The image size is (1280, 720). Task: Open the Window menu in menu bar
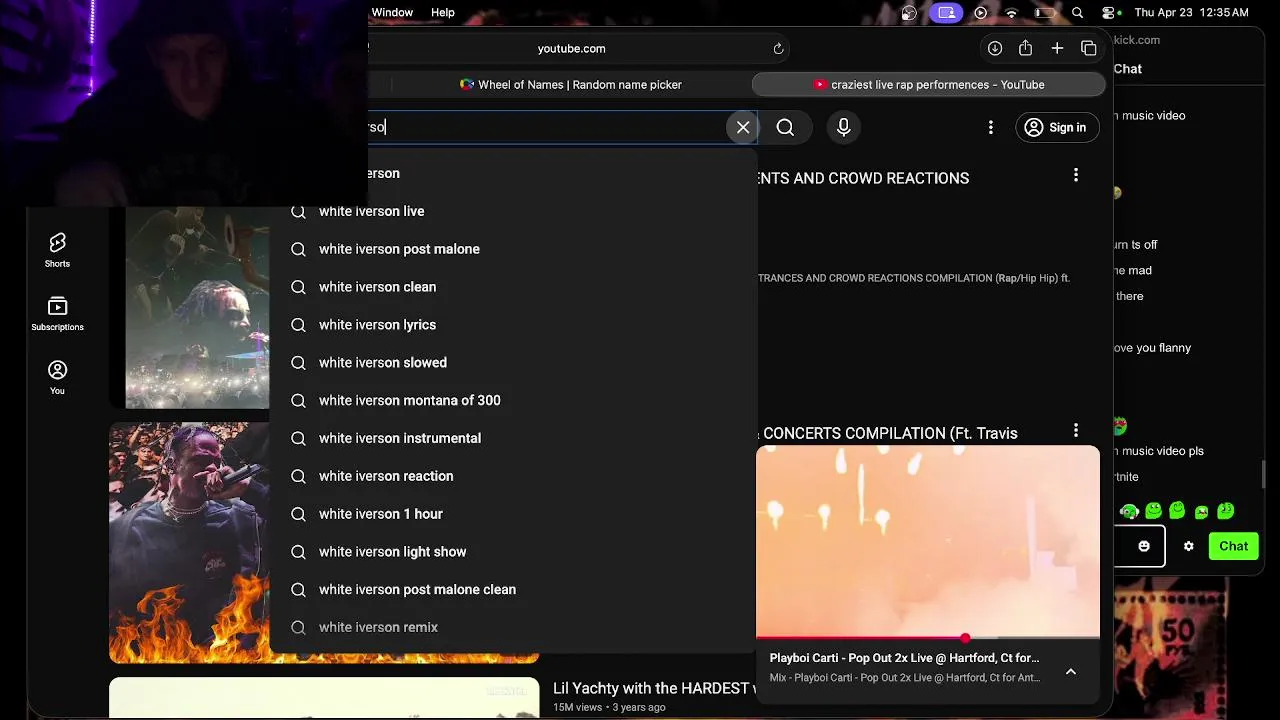[x=392, y=12]
